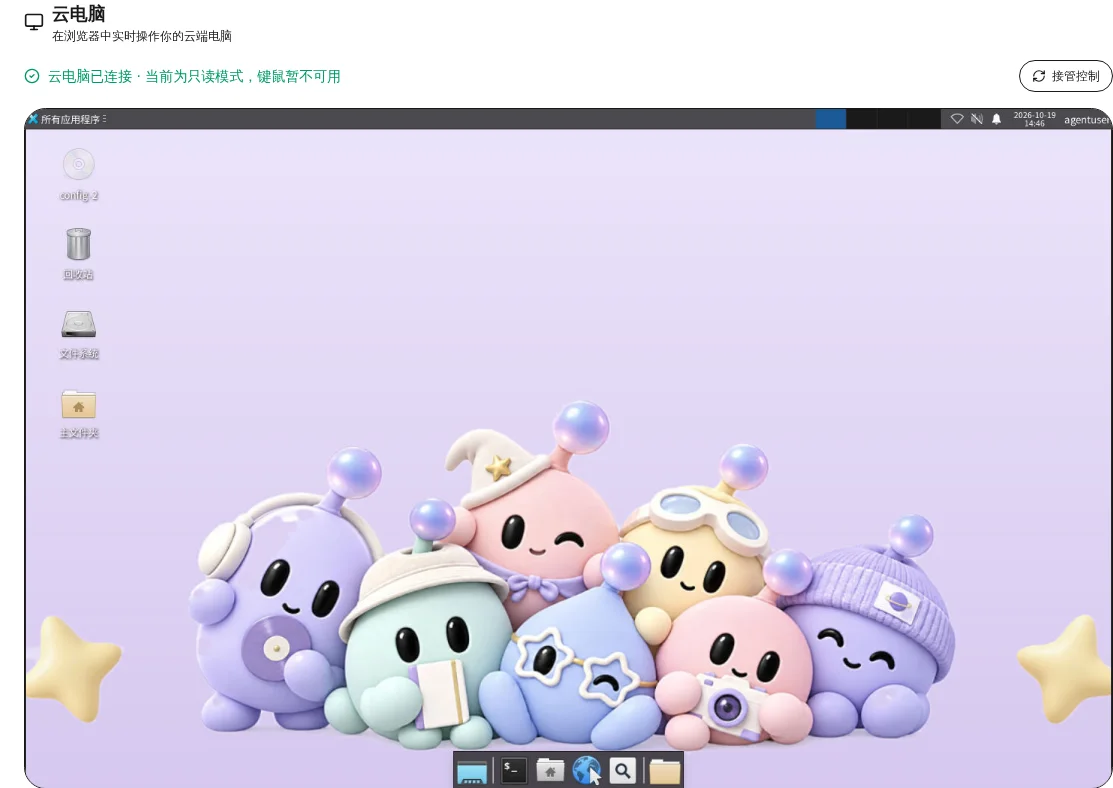1113x788 pixels.
Task: Launch the terminal emulator from the dock
Action: (x=513, y=770)
